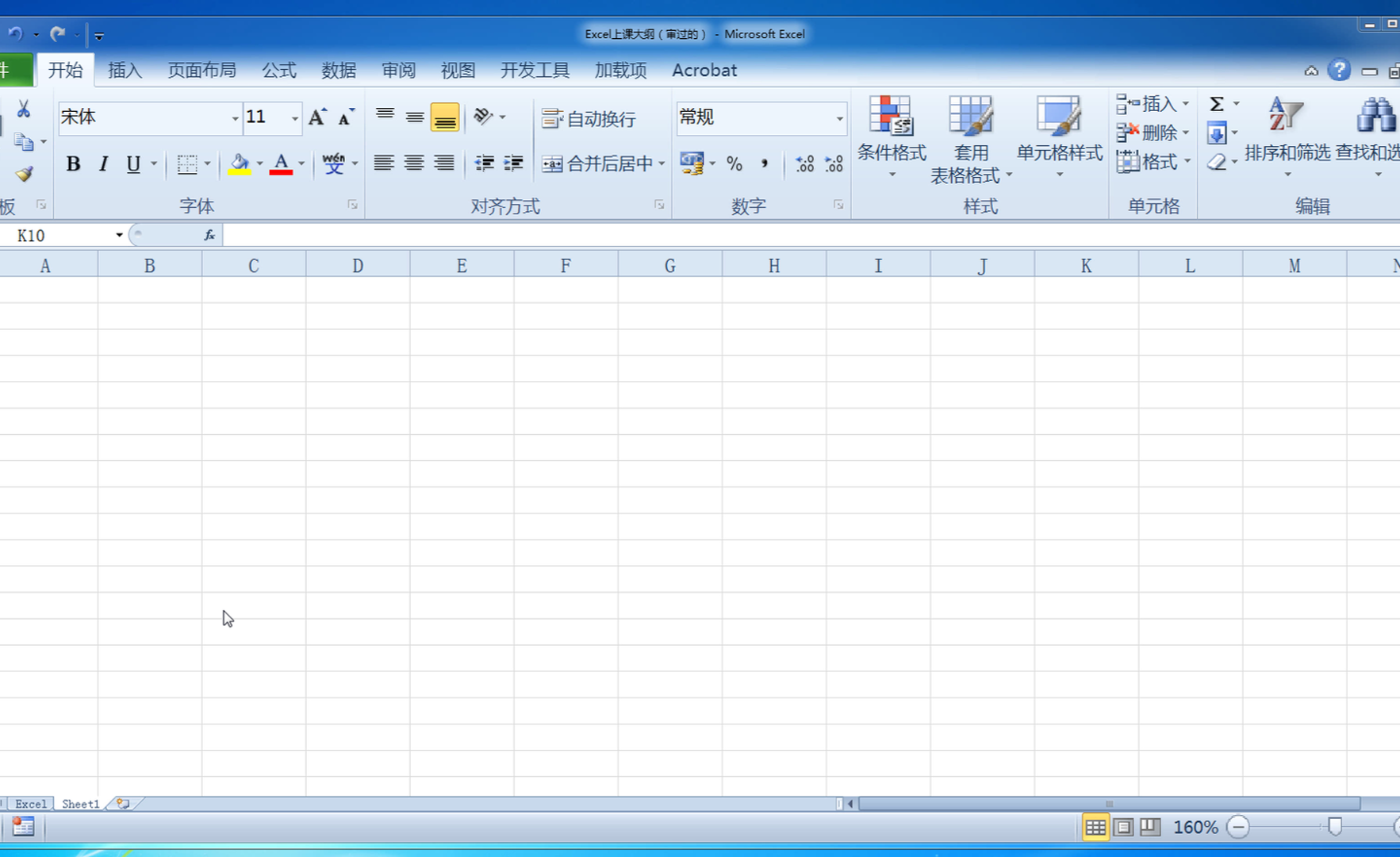This screenshot has width=1400, height=857.
Task: Decrease decimal places
Action: click(x=834, y=163)
